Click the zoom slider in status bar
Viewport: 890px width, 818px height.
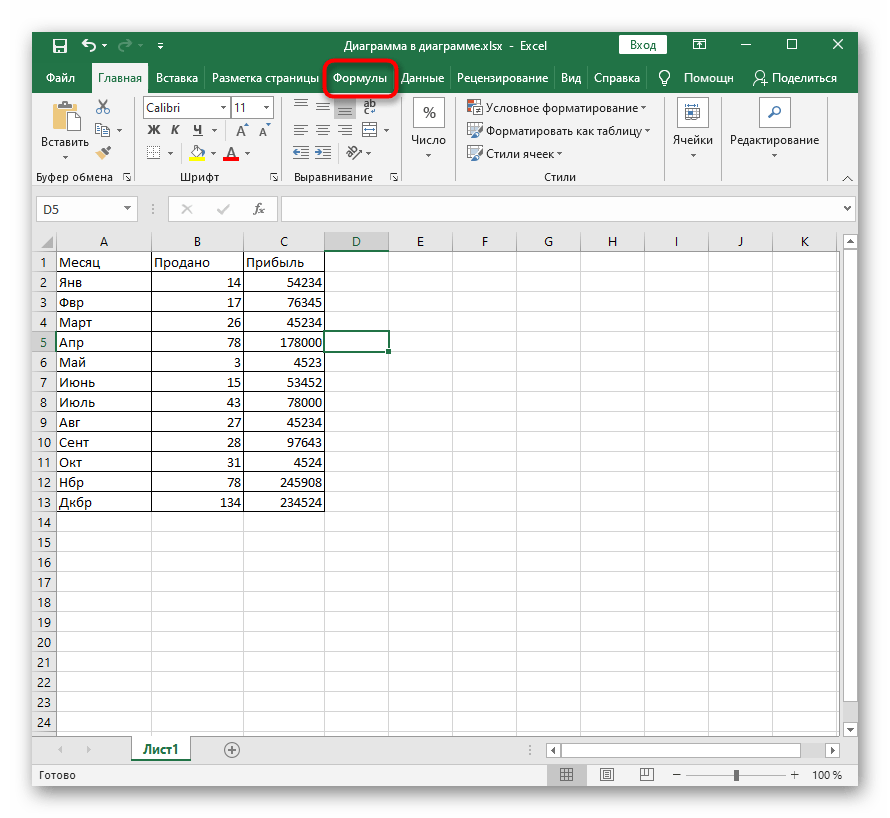pos(737,775)
